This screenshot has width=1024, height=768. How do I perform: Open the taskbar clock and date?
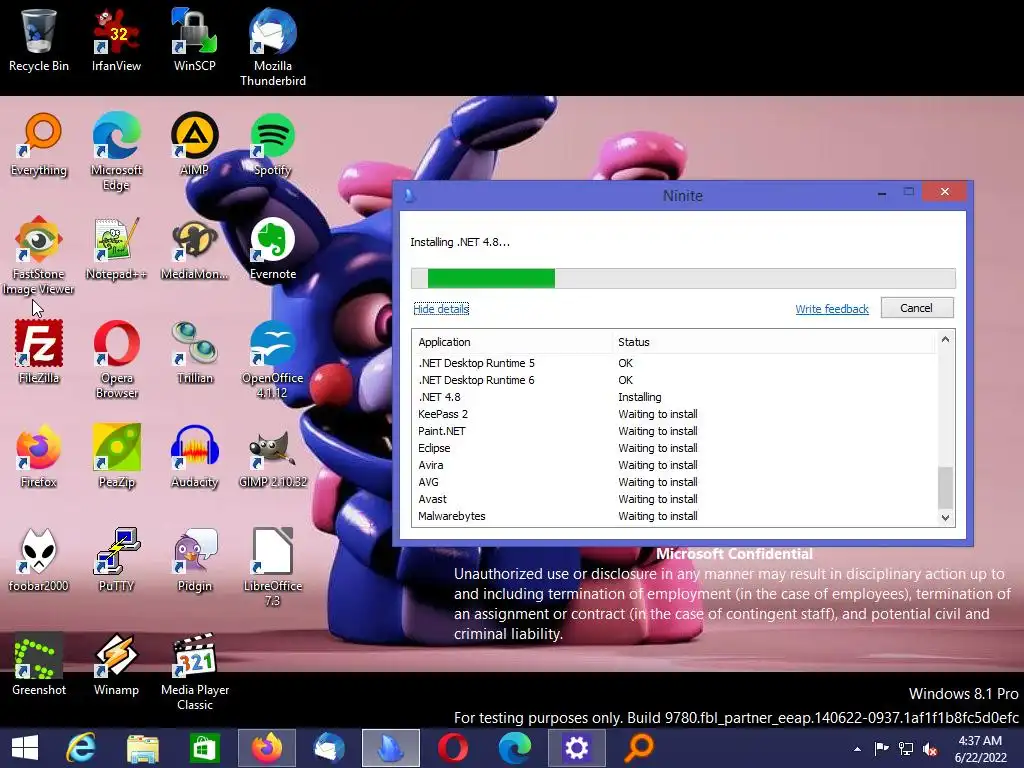(980, 749)
